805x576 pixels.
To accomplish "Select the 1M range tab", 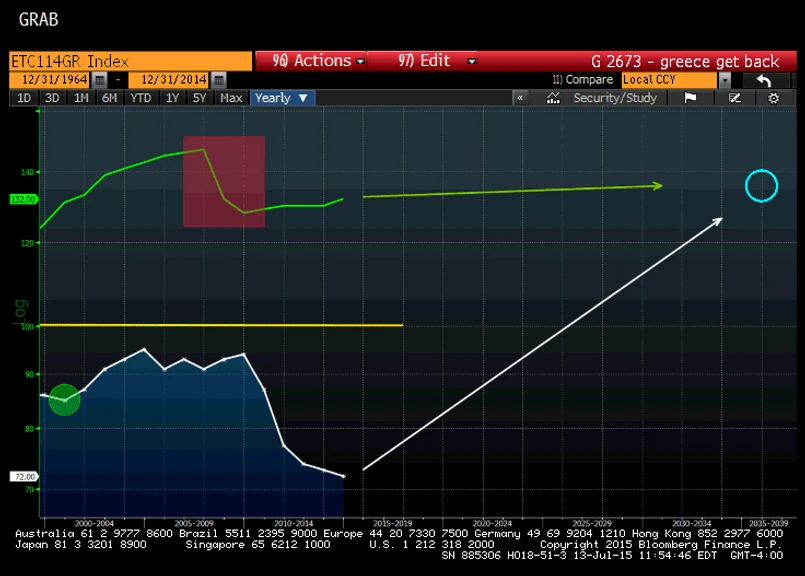I will pos(81,98).
